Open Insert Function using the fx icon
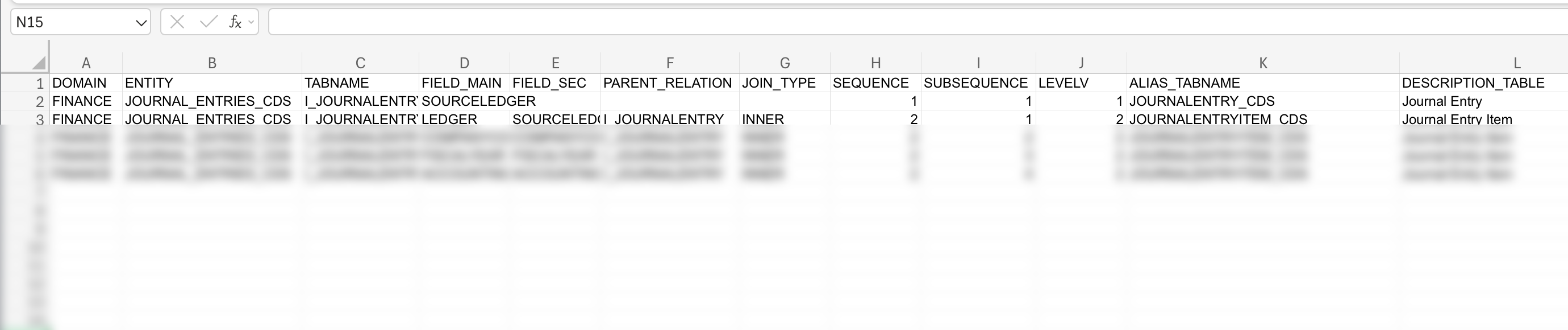The image size is (1568, 330). [237, 22]
